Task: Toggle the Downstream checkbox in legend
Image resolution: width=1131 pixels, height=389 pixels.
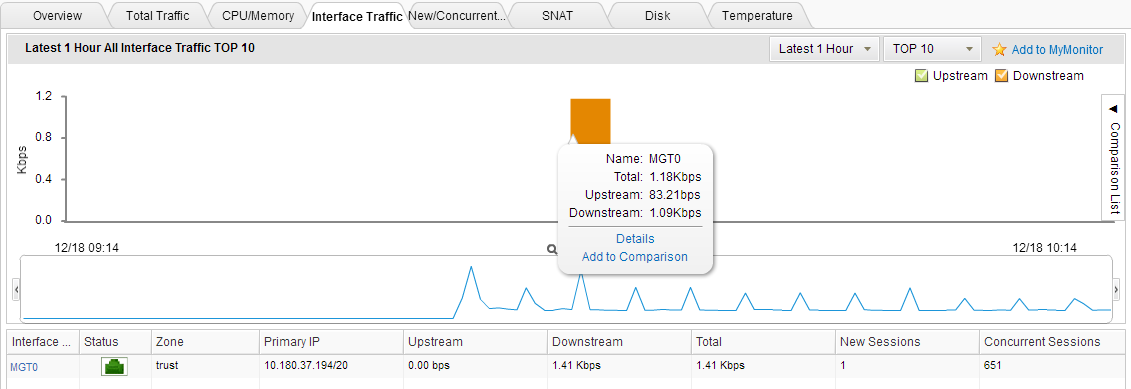Action: [1002, 76]
